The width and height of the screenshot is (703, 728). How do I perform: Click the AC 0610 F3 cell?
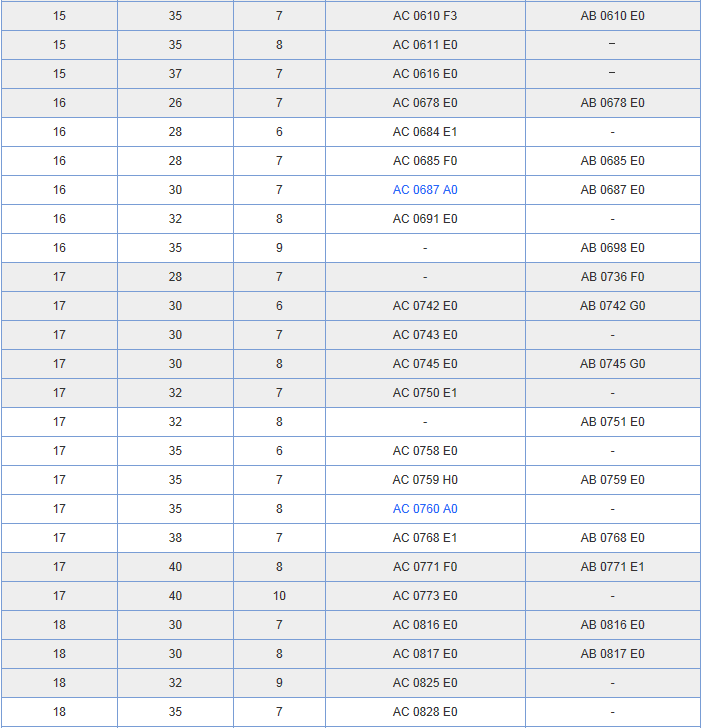425,16
